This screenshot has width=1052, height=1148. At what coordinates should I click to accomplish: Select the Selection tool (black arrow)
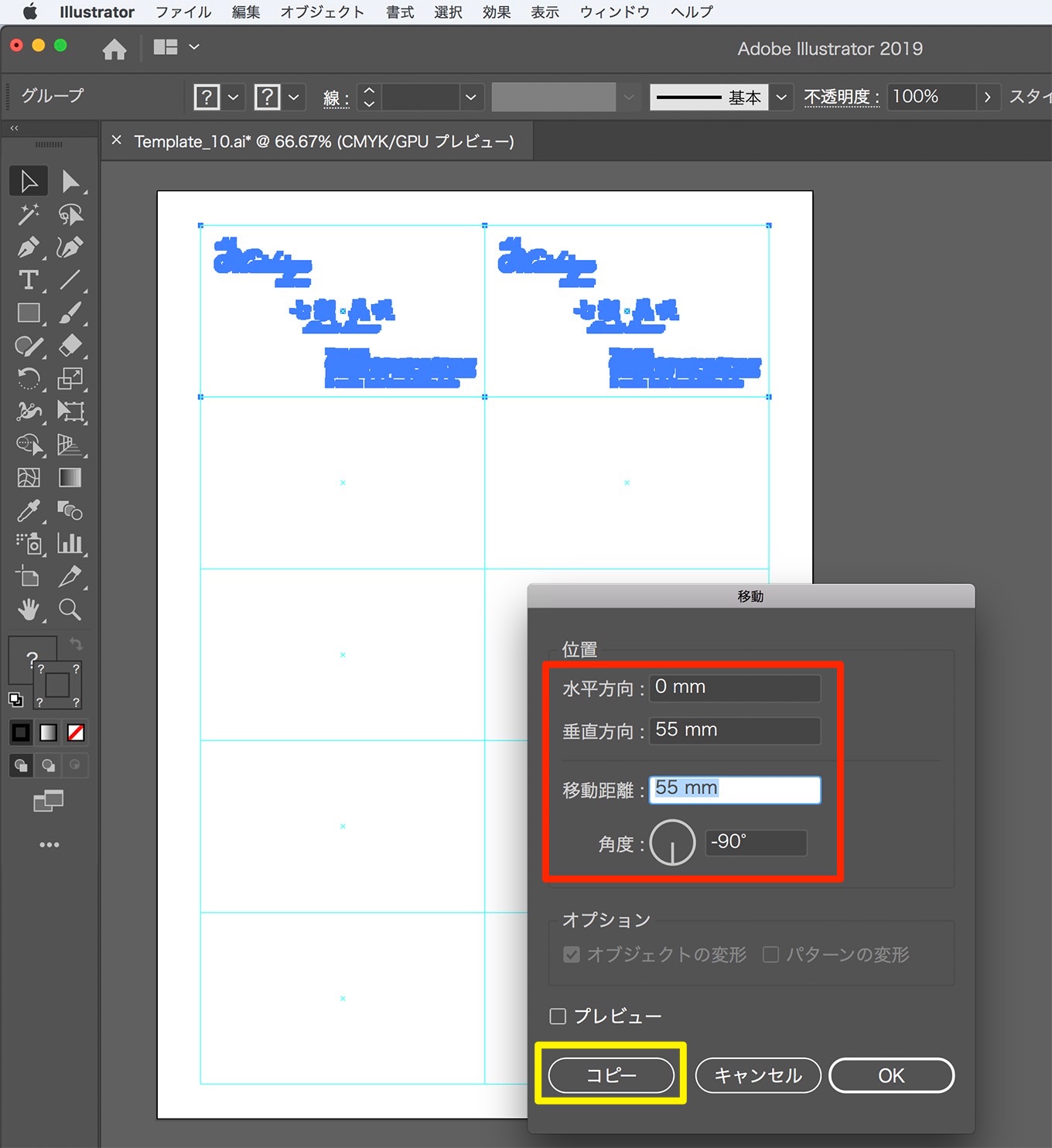[29, 181]
